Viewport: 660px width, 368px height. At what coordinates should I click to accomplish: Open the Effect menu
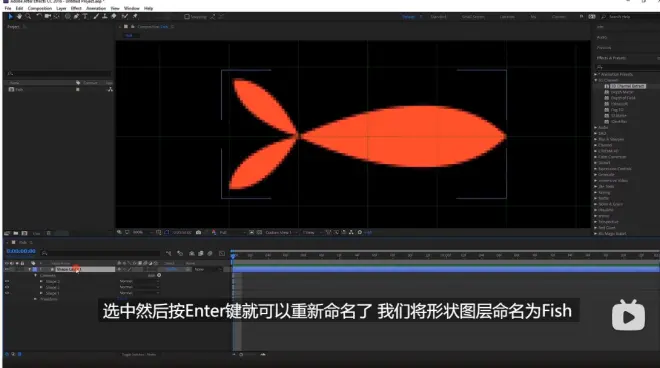pyautogui.click(x=76, y=8)
